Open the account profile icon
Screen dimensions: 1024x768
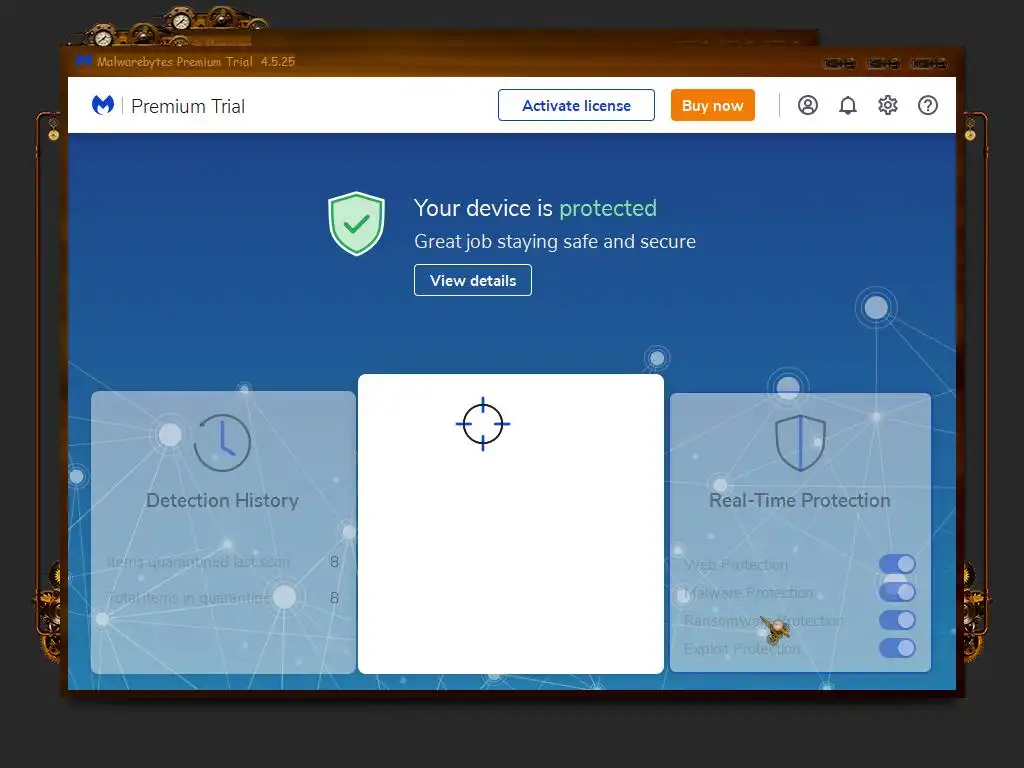point(808,105)
